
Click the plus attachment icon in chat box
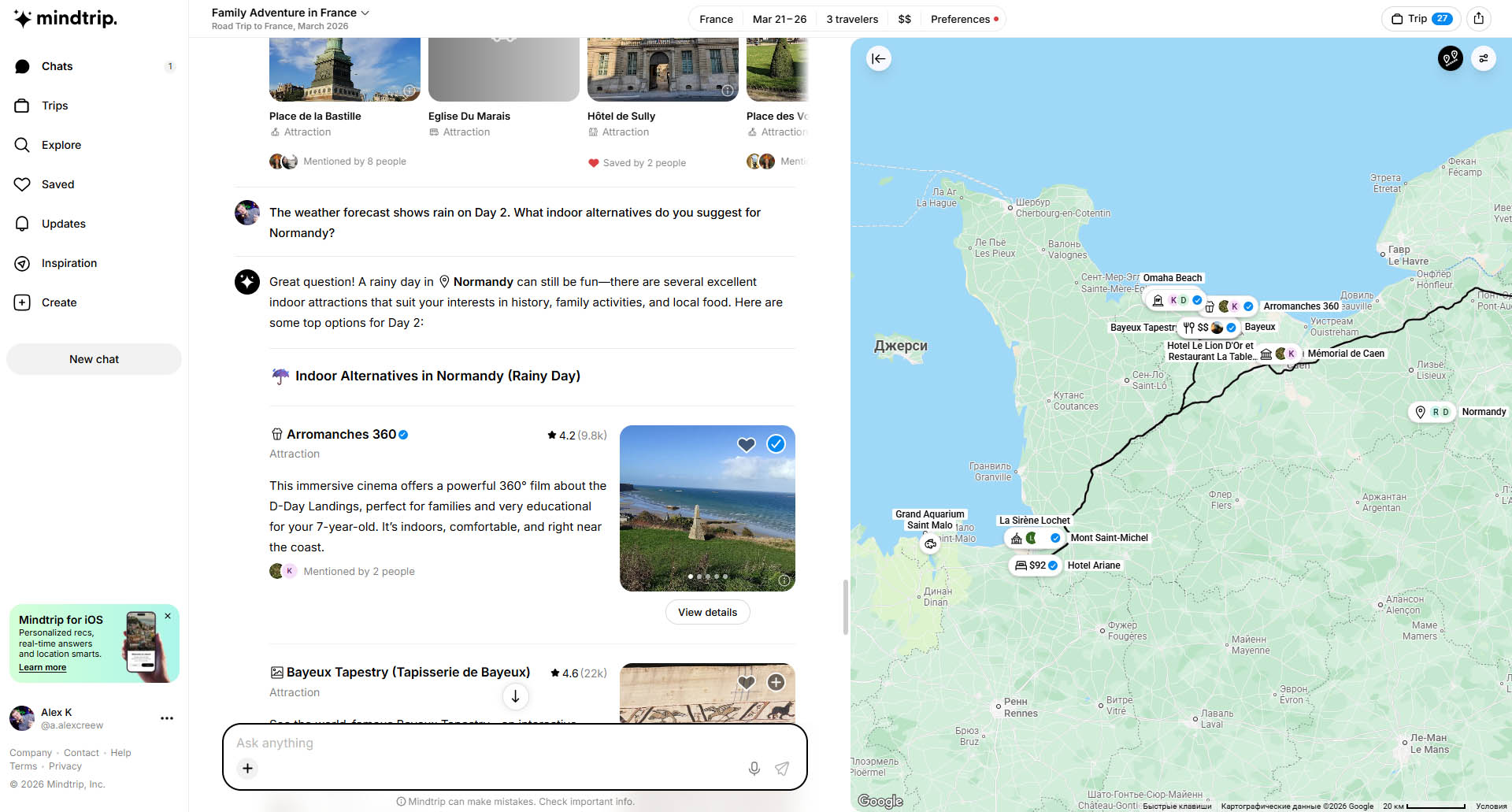(247, 769)
